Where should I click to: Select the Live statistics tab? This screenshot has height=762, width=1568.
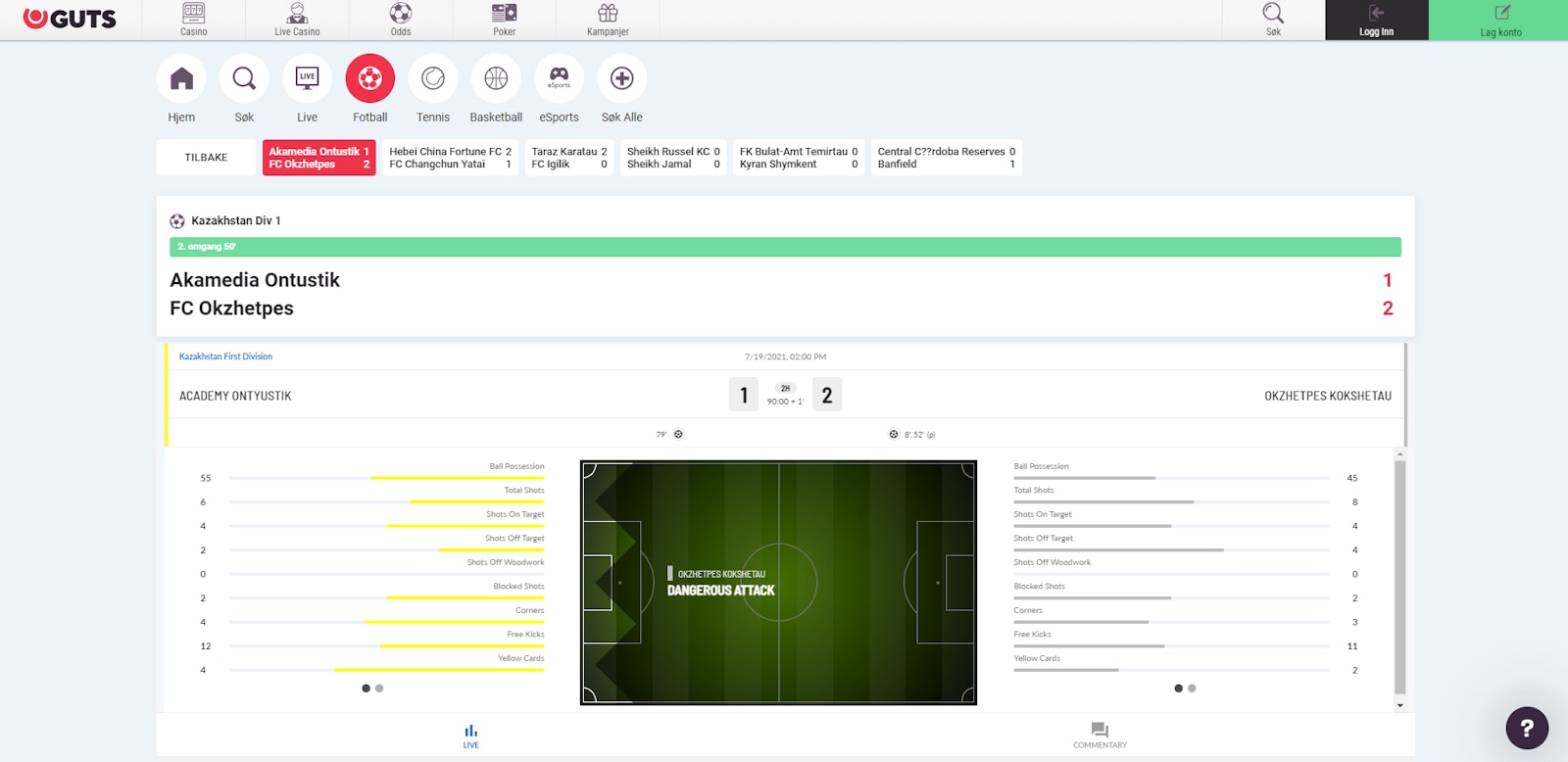(x=470, y=736)
